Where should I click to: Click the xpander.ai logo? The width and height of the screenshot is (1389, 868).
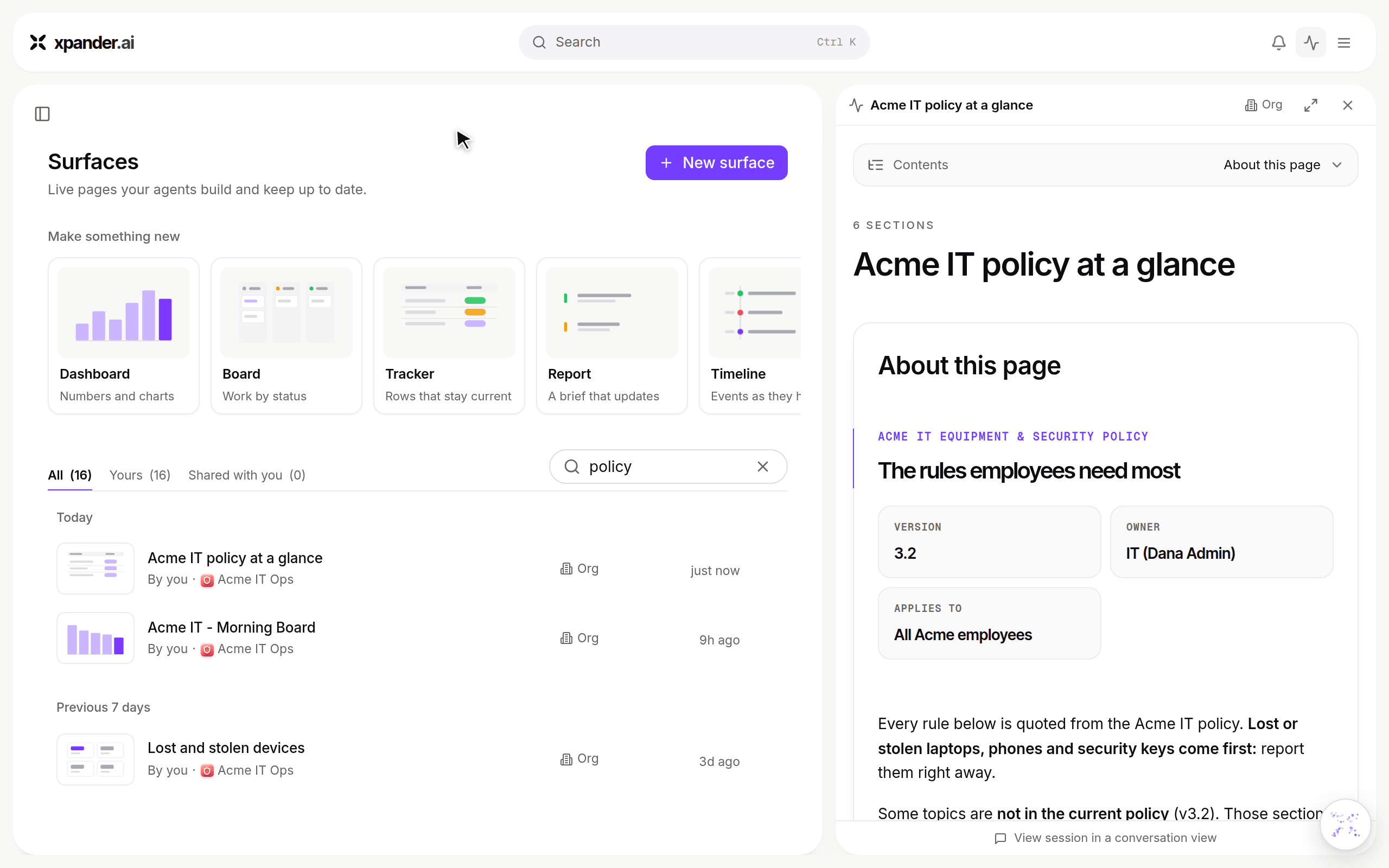[x=82, y=42]
